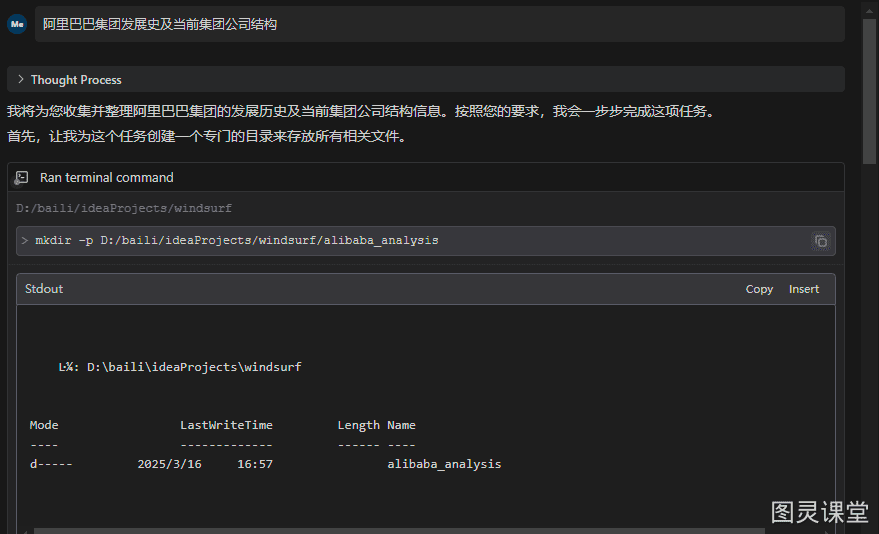Screen dimensions: 879x534
Task: Click the working directory path D:/baili/ideaProjects/windsurf
Action: pos(124,208)
